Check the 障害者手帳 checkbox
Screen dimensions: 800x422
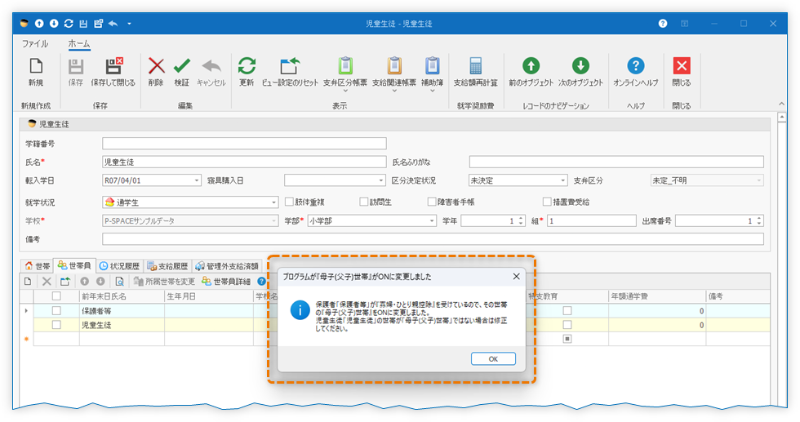(x=432, y=201)
